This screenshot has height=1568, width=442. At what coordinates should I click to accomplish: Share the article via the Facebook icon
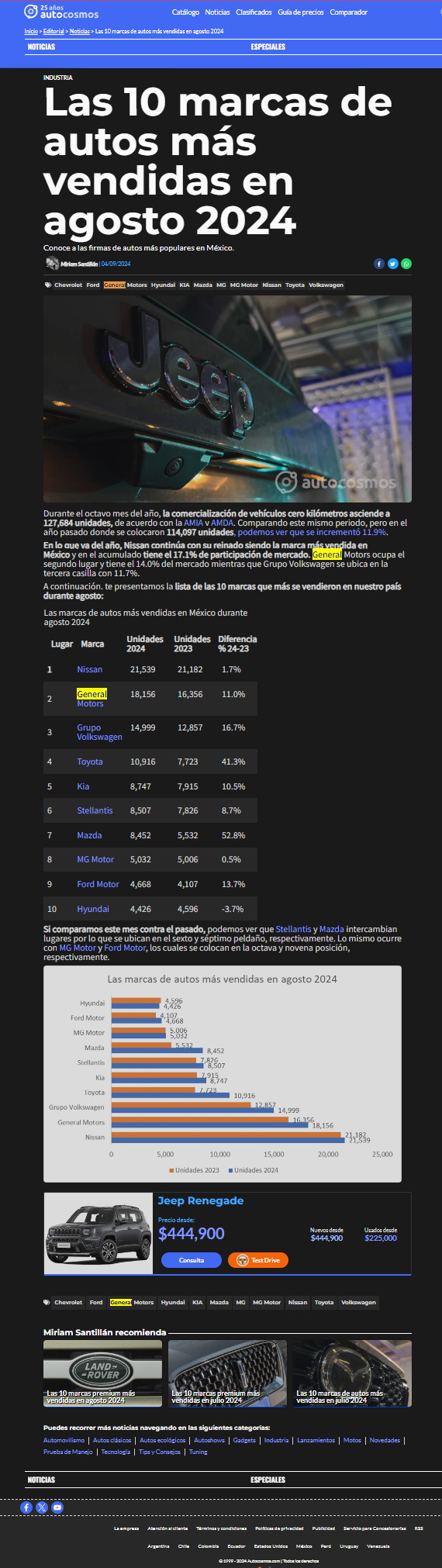pos(379,264)
